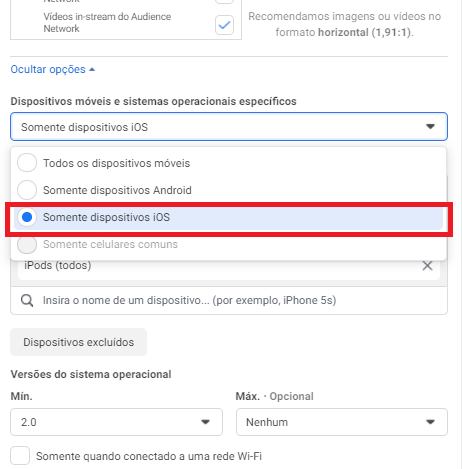The height and width of the screenshot is (469, 462).
Task: Focus the device name search field
Action: coord(229,300)
